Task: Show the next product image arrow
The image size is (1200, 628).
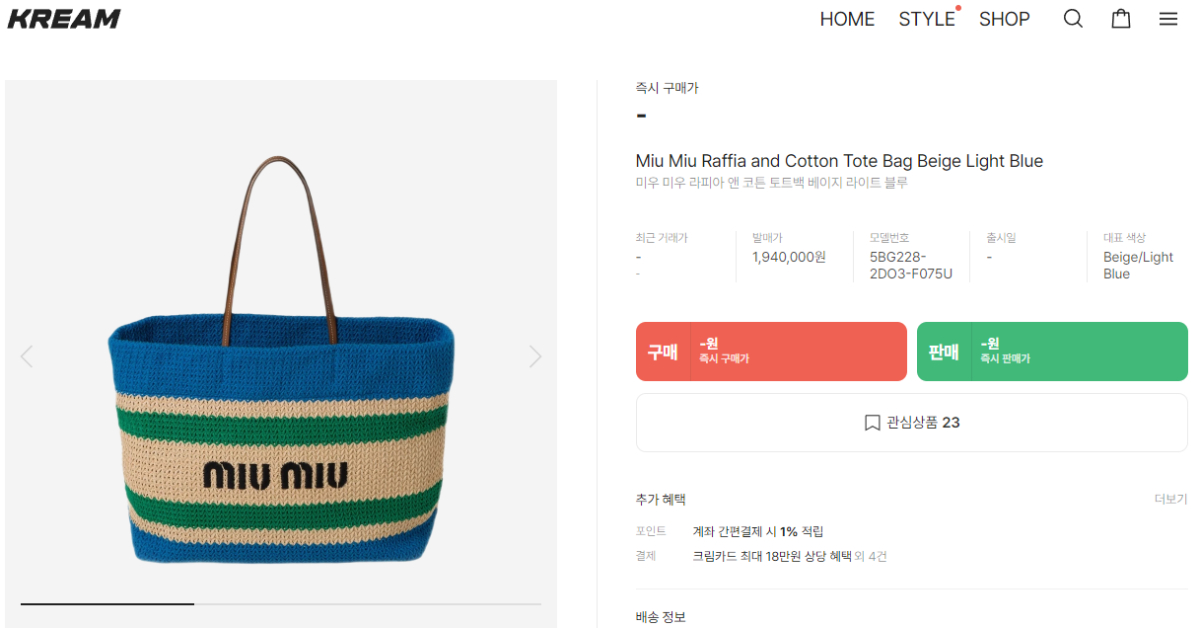Action: tap(535, 356)
